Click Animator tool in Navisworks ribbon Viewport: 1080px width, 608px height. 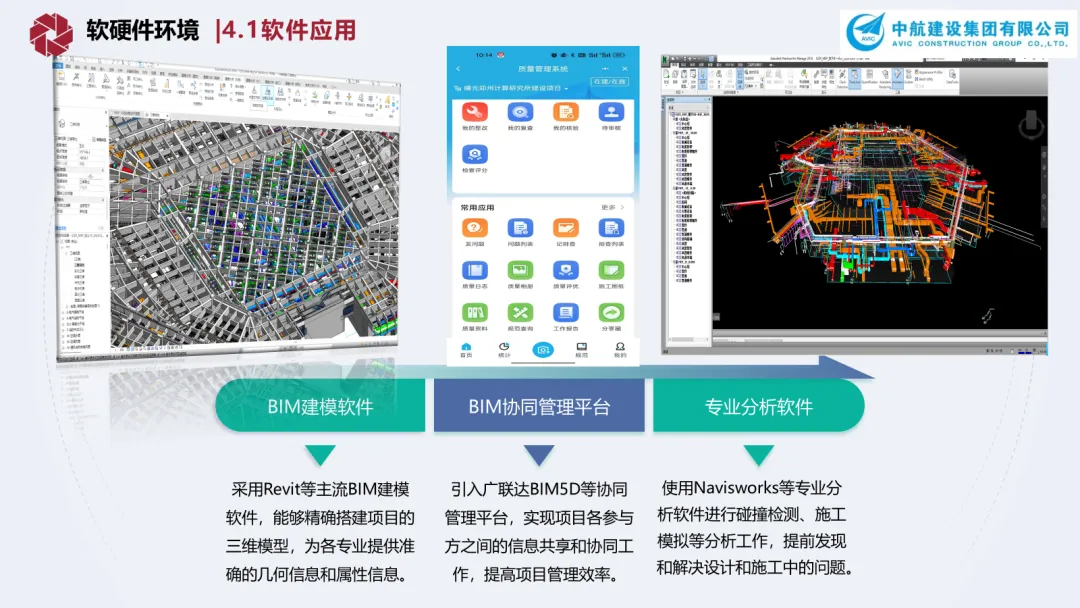897,76
